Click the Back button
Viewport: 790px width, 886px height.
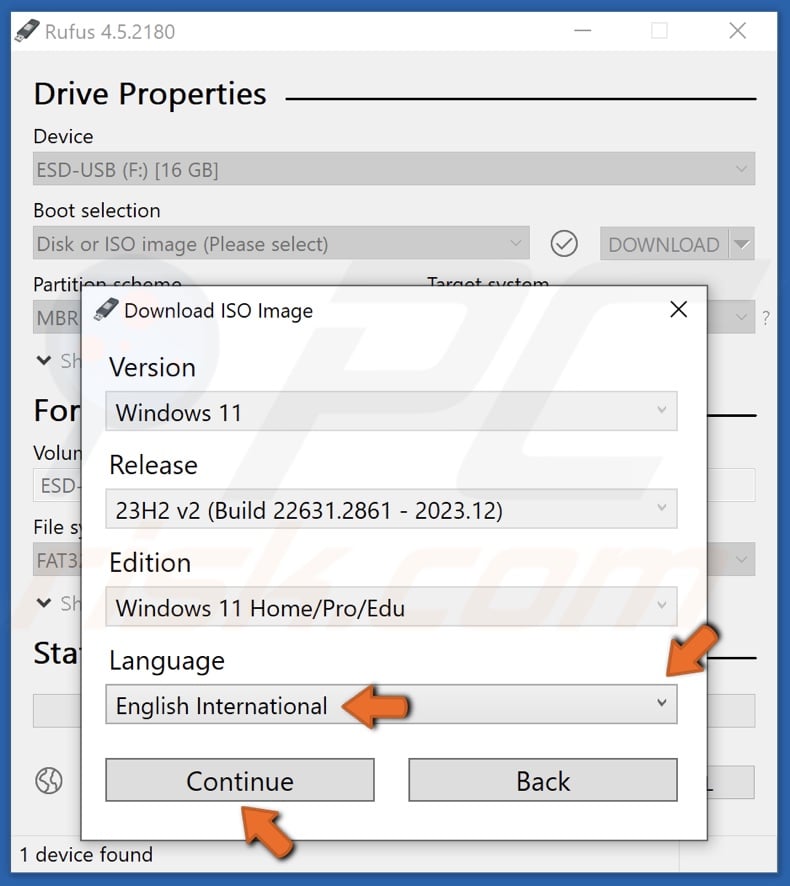click(x=542, y=781)
